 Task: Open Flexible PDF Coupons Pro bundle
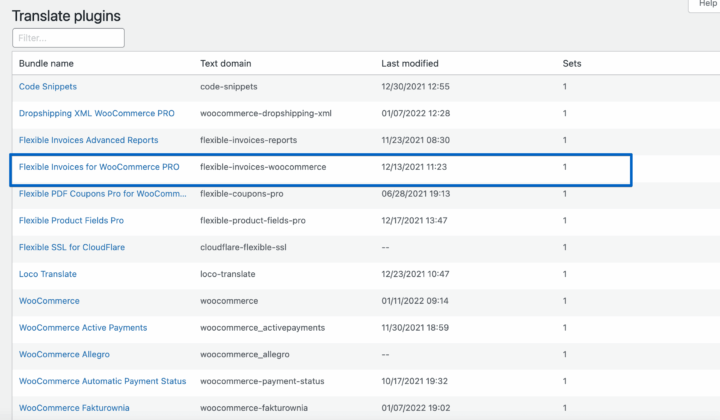[x=102, y=194]
